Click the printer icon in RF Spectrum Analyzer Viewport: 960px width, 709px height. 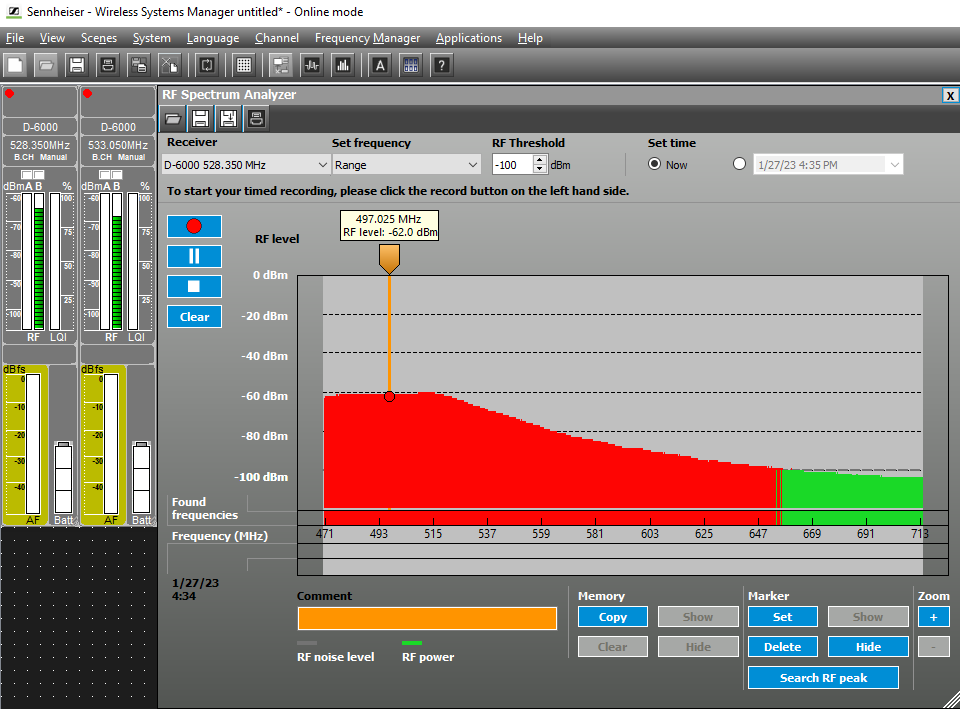(x=256, y=118)
